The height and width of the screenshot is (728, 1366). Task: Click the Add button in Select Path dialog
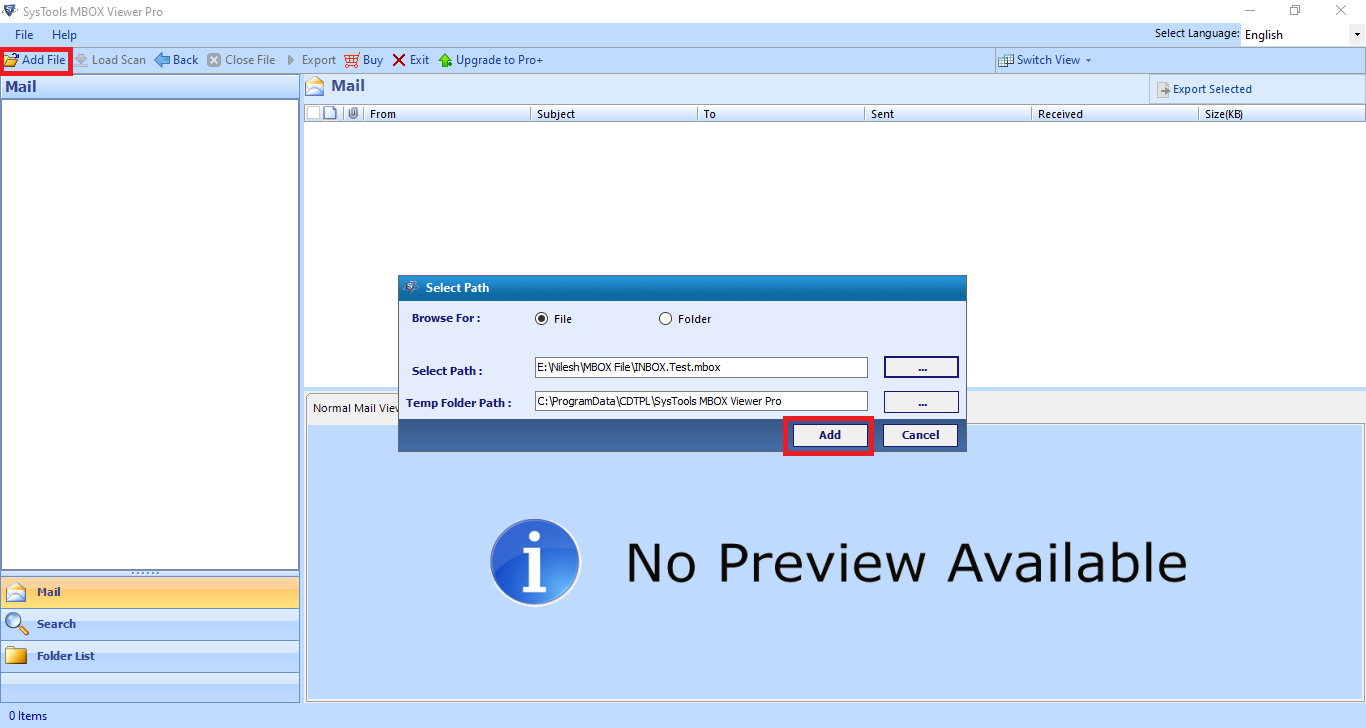830,435
